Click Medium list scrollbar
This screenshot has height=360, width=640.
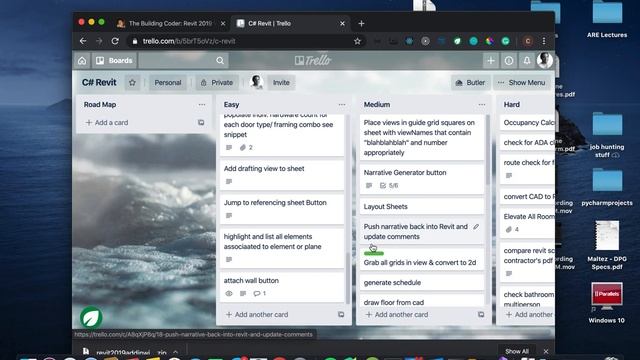(487, 149)
